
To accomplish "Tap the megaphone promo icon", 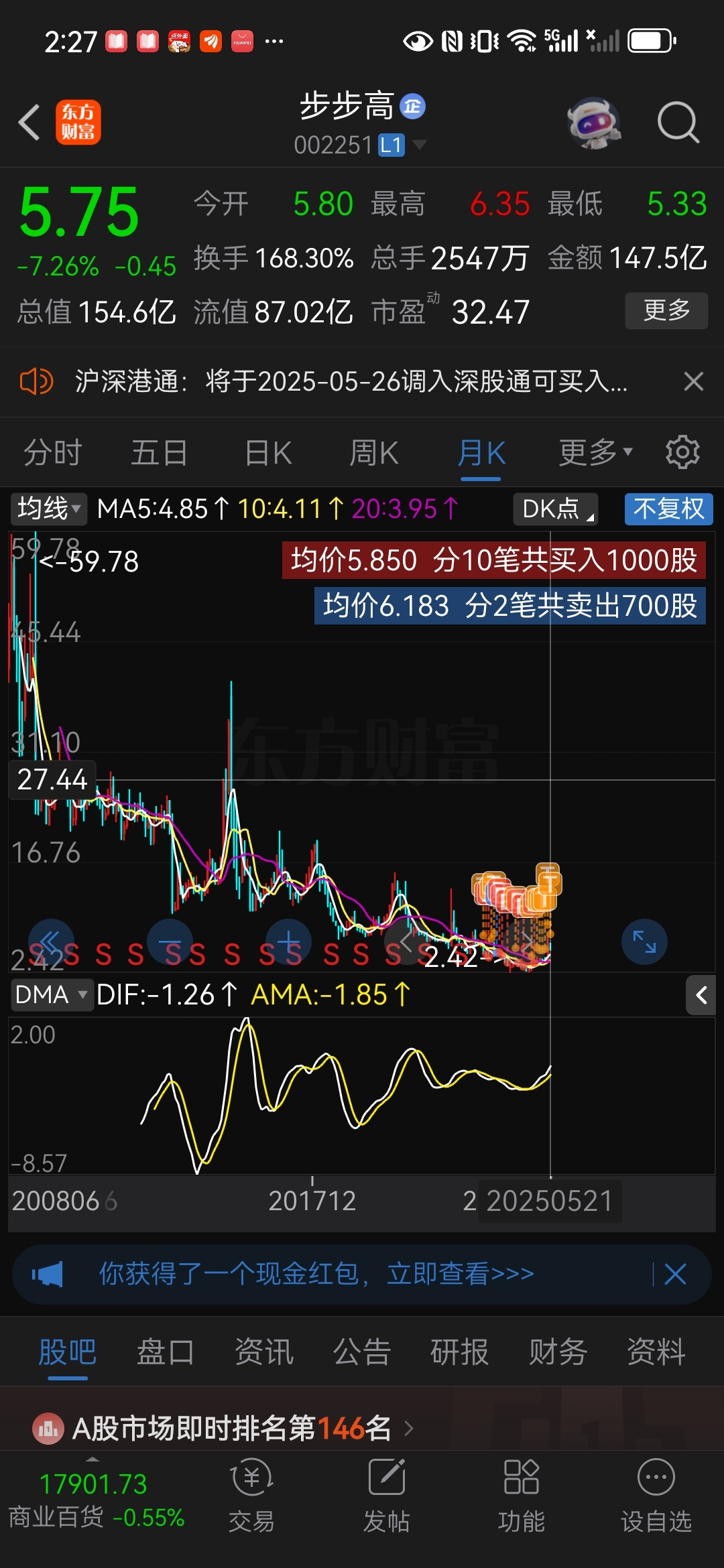I will click(48, 1274).
